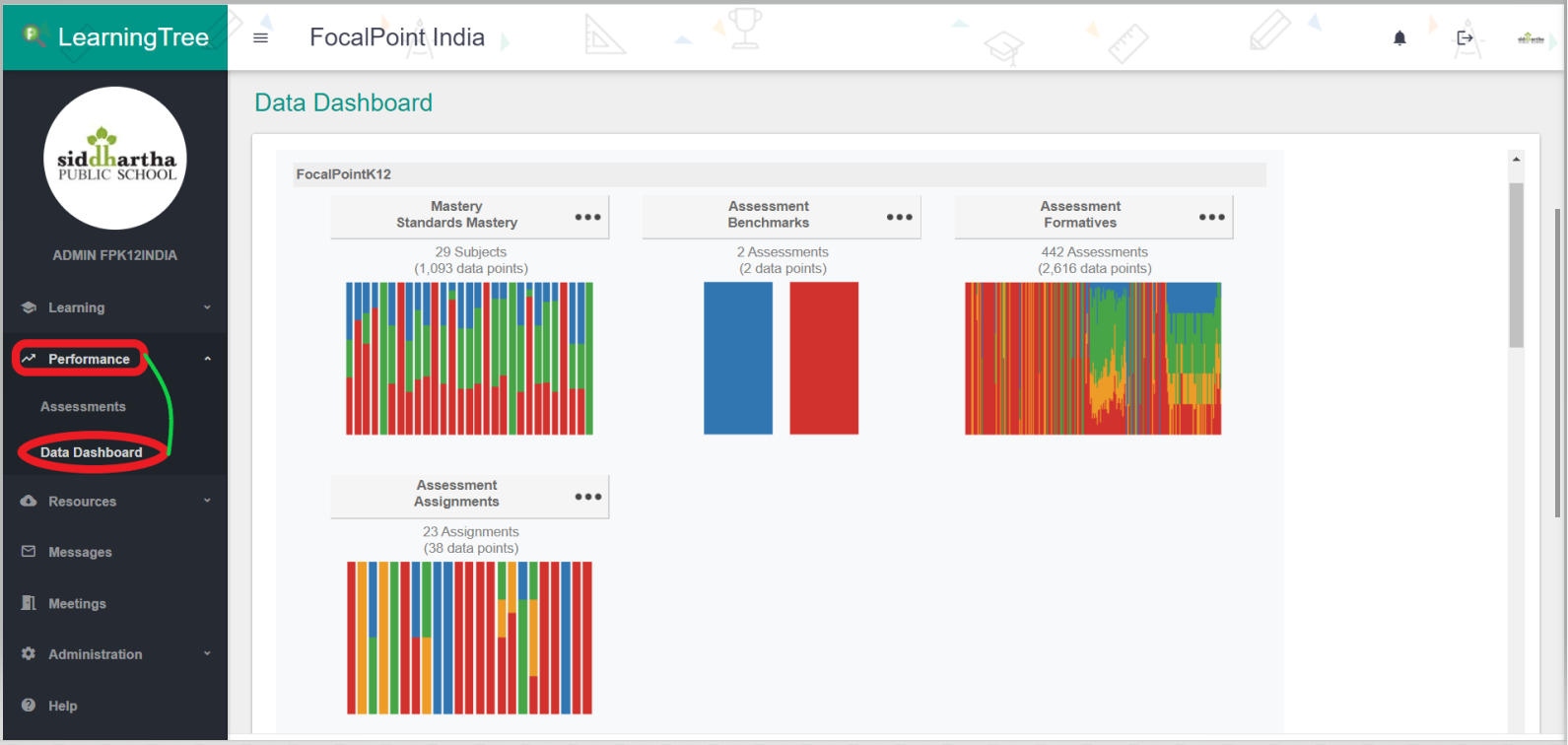This screenshot has width=1568, height=745.
Task: Expand the Learning sidebar menu
Action: (114, 307)
